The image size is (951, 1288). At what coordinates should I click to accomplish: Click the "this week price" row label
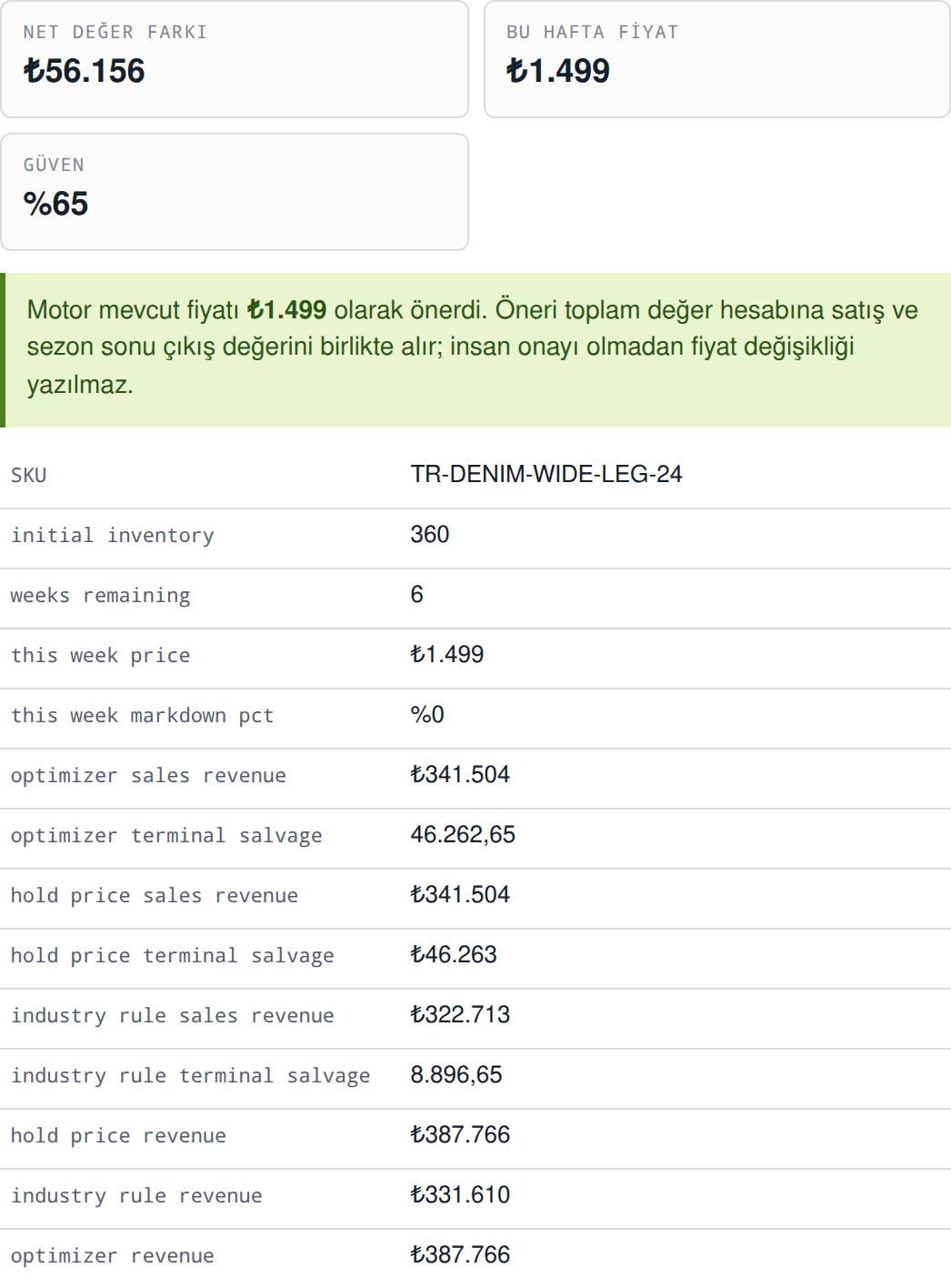(x=100, y=655)
